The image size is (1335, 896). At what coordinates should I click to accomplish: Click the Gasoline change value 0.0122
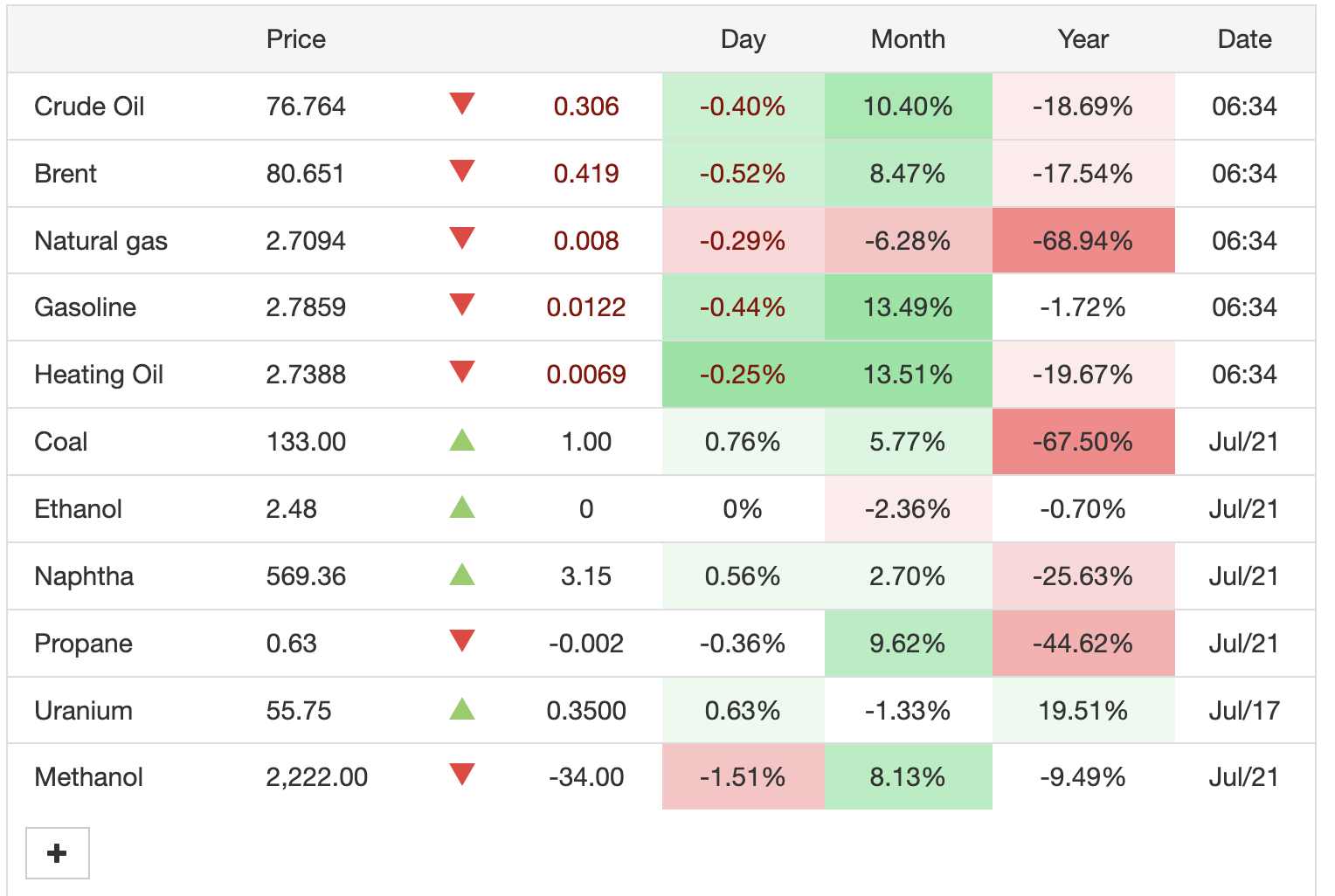coord(586,307)
